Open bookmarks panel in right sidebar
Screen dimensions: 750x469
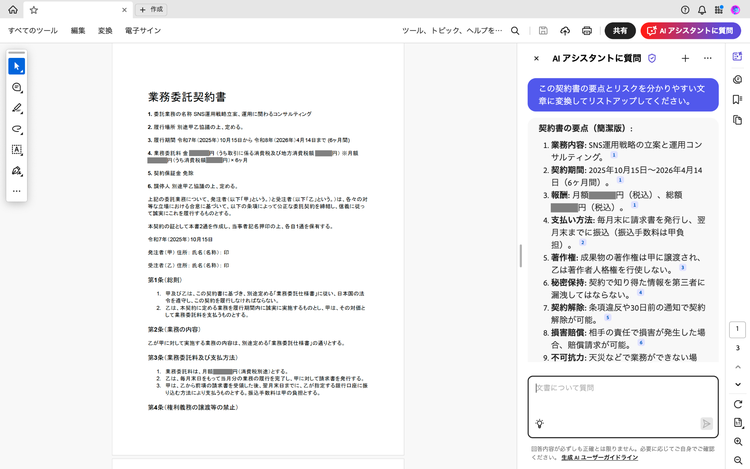(x=737, y=99)
